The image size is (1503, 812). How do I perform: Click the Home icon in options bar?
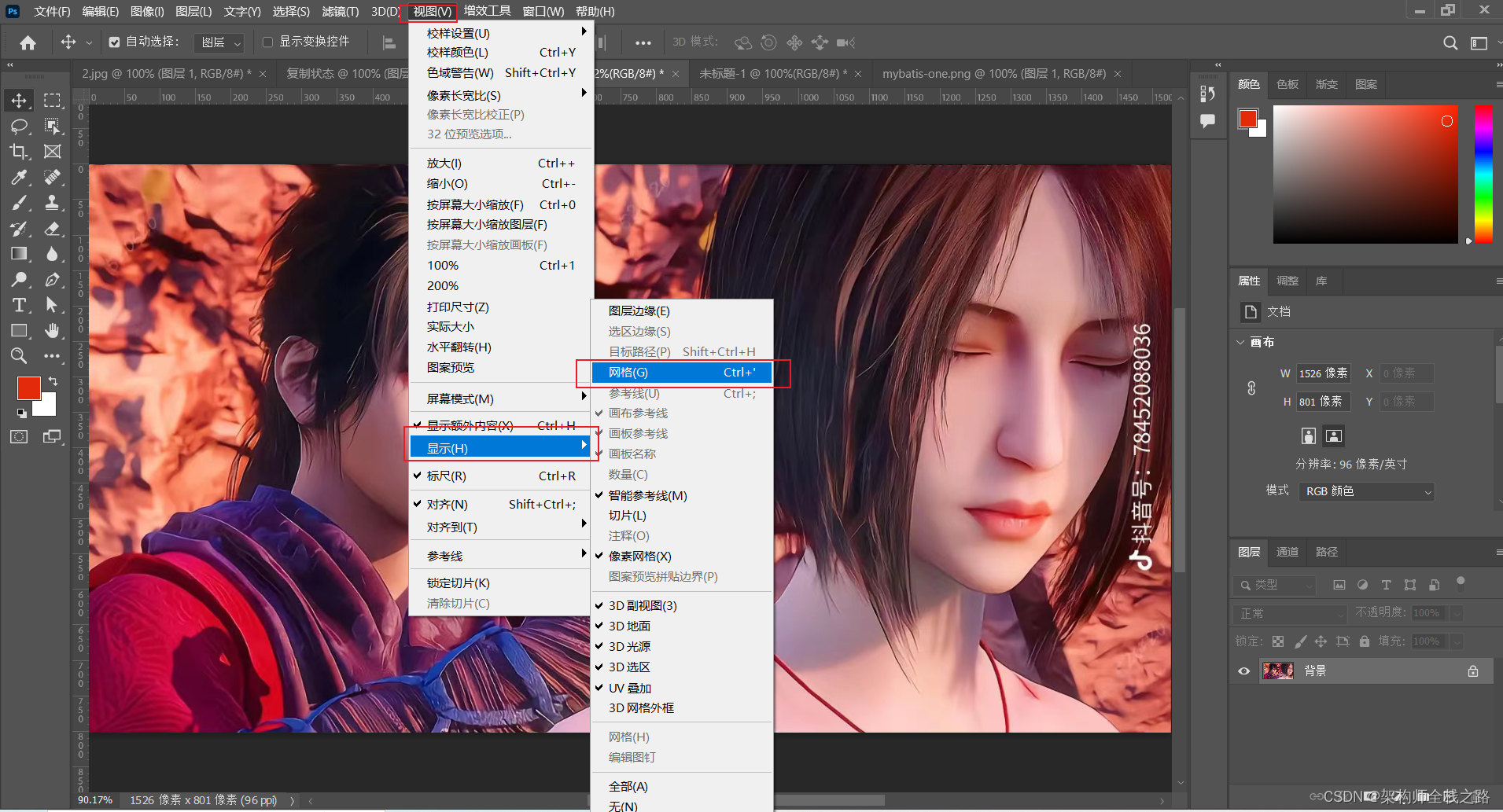pyautogui.click(x=28, y=42)
